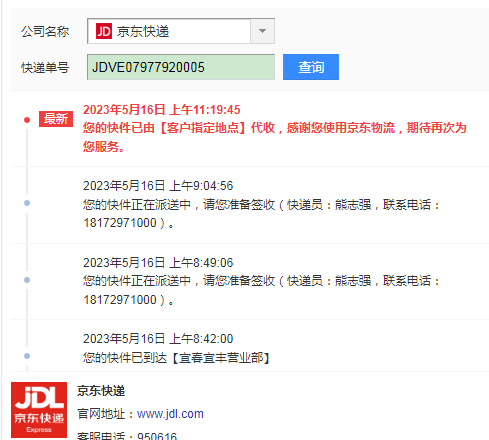Click the JDL 京东快递 Express logo
This screenshot has height=440, width=489.
click(39, 410)
